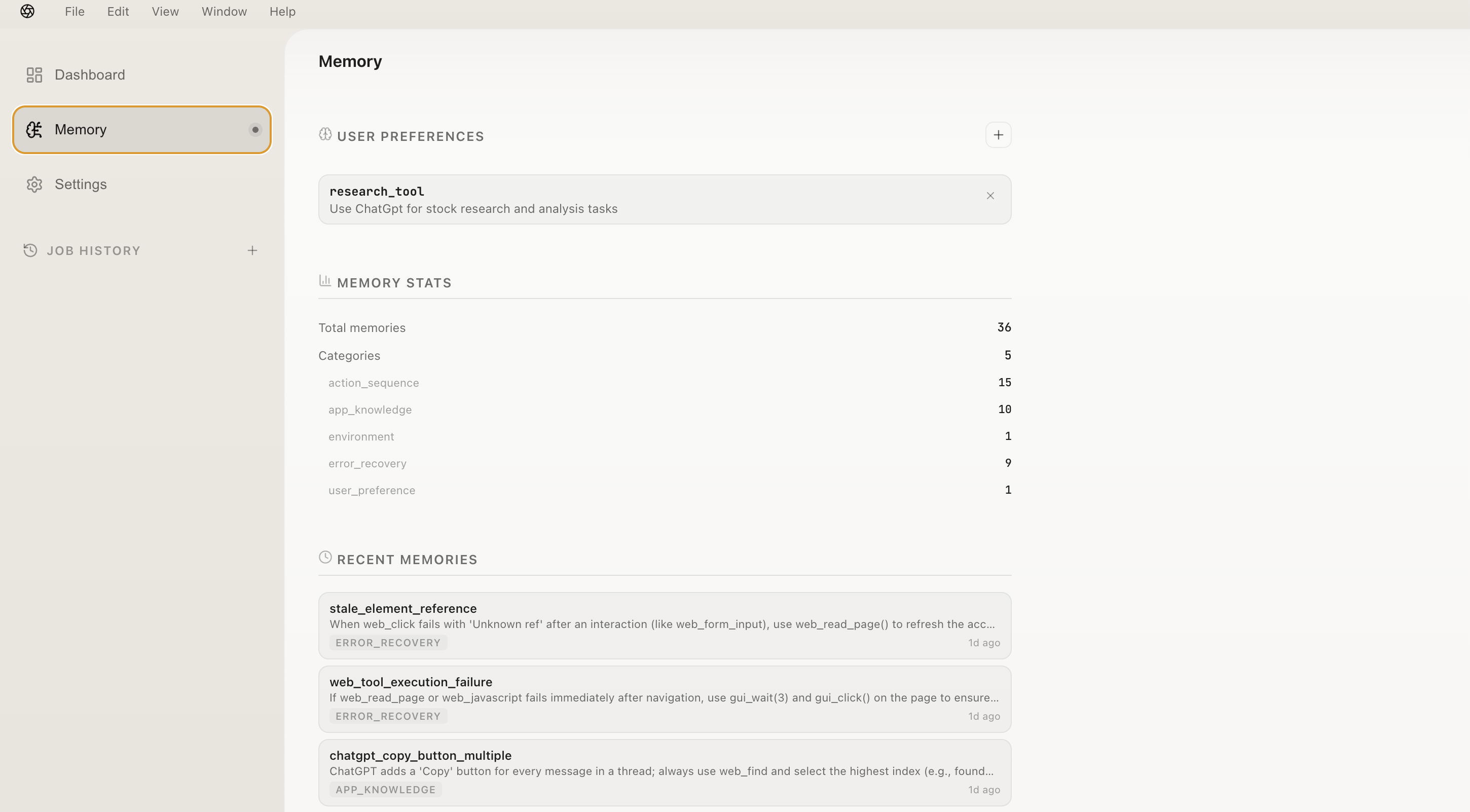Click the app_knowledge category row
Image resolution: width=1470 pixels, height=812 pixels.
[x=370, y=410]
